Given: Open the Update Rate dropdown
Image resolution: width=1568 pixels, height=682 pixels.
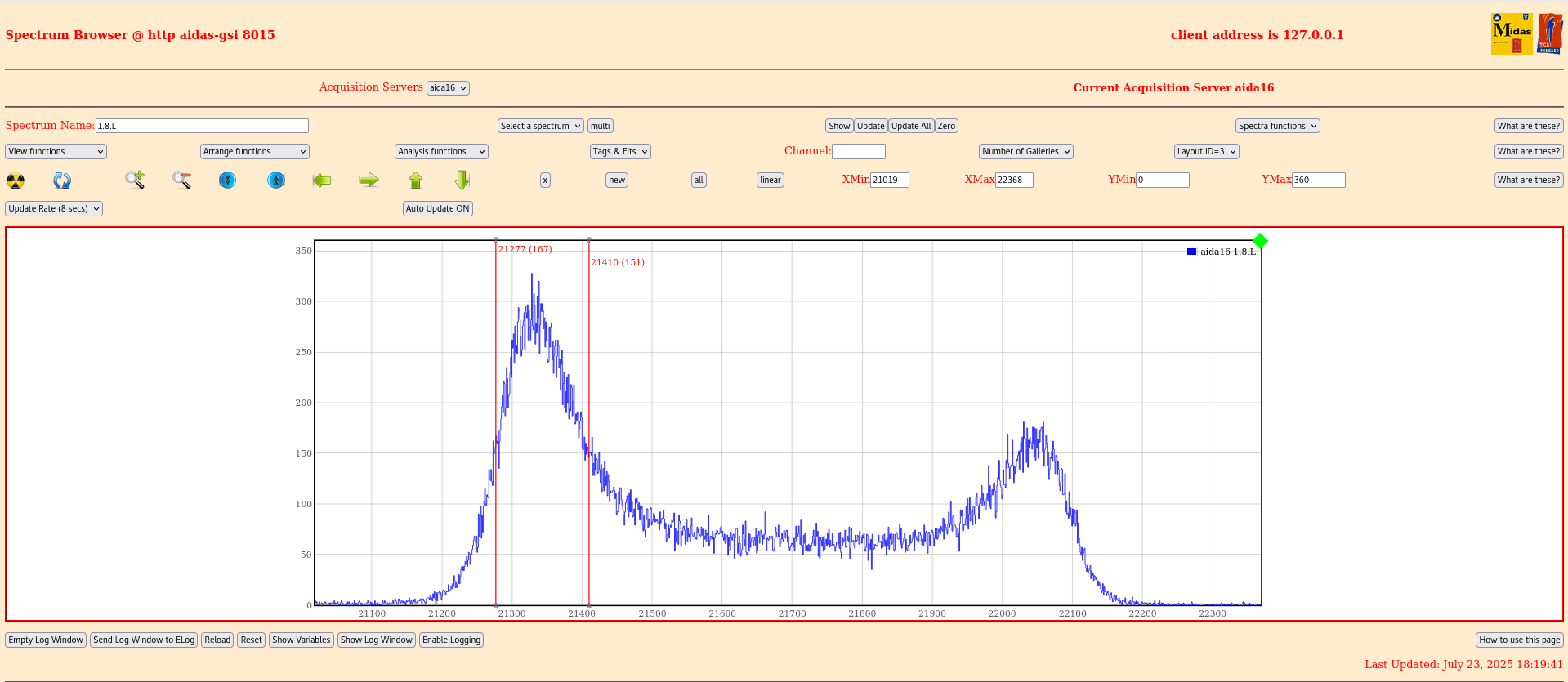Looking at the screenshot, I should coord(54,209).
